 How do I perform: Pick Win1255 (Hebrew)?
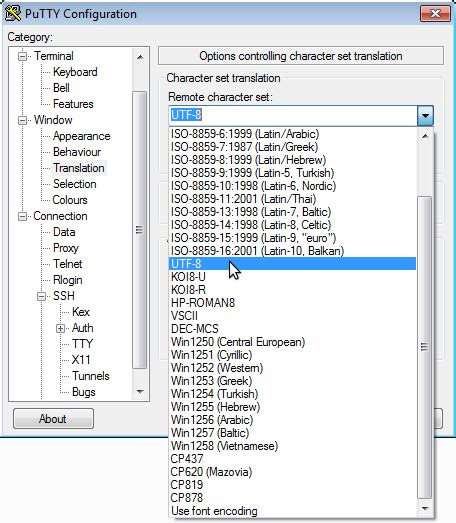point(293,407)
